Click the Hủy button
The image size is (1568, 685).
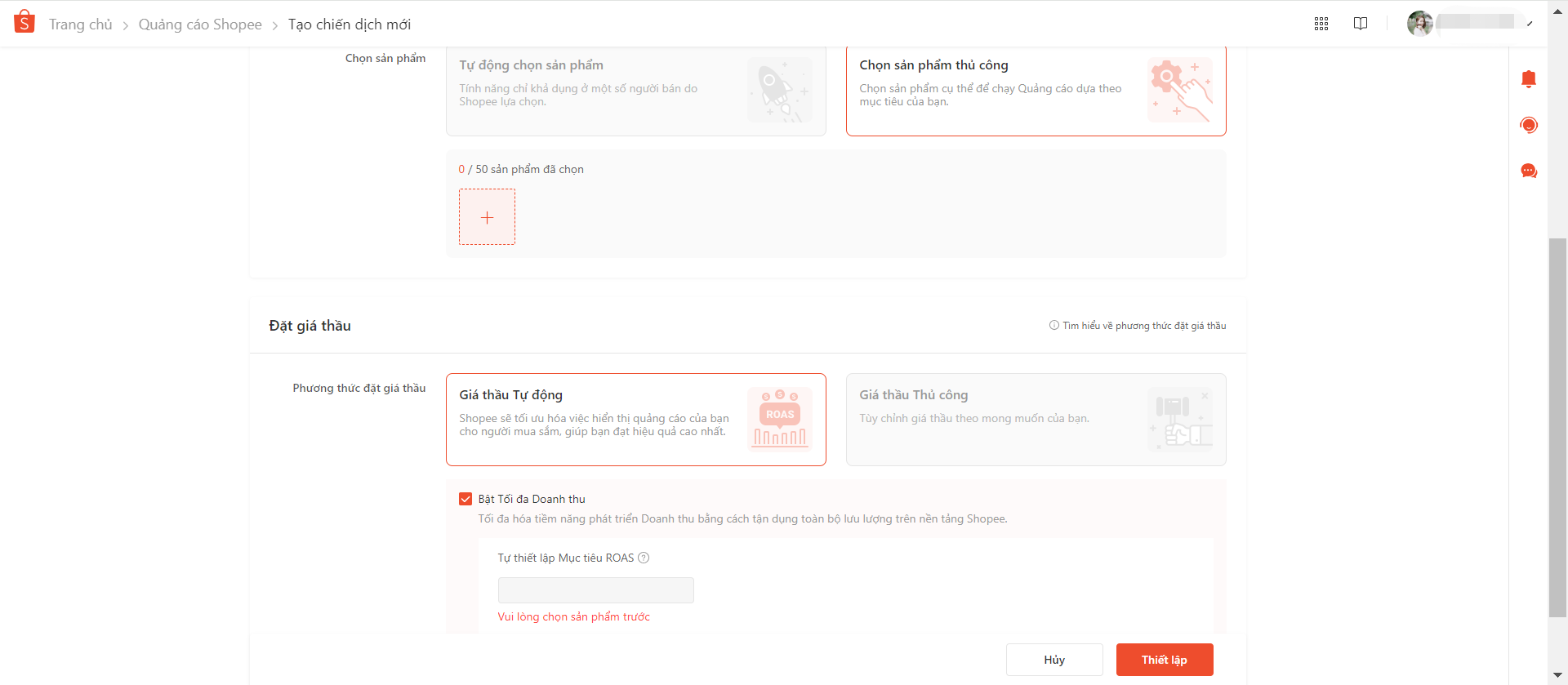(1054, 660)
